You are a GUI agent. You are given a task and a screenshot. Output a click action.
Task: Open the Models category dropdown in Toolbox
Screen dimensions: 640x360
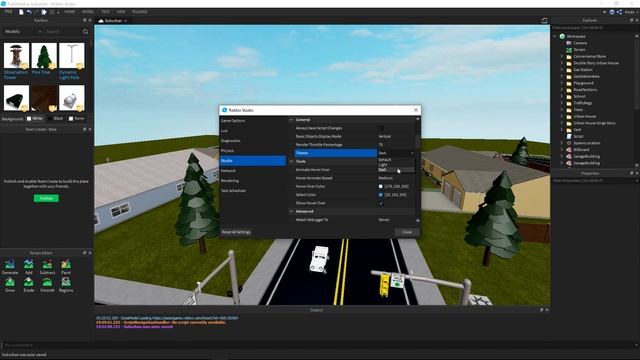pyautogui.click(x=23, y=31)
